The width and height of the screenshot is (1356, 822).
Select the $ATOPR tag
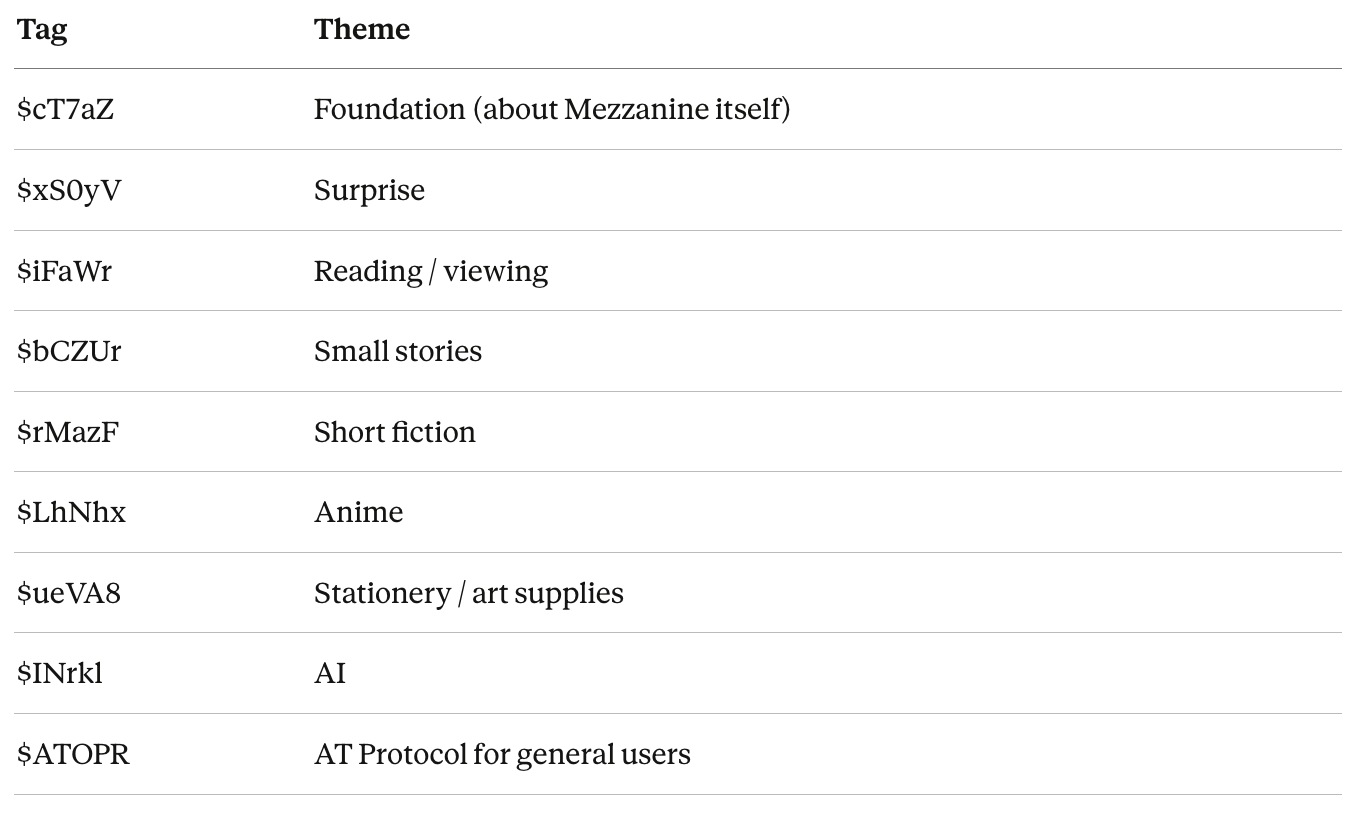73,754
